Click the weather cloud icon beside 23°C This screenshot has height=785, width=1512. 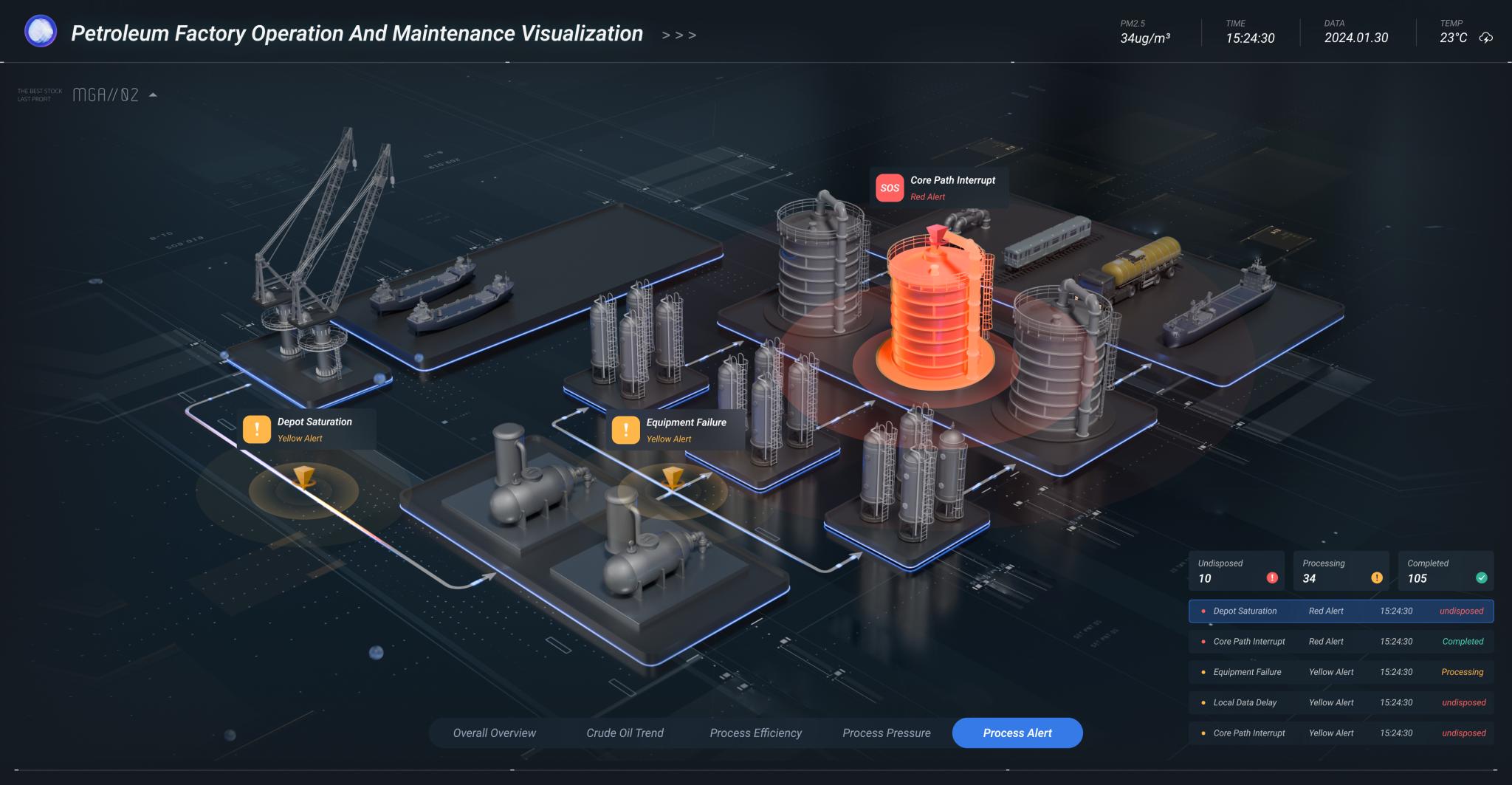tap(1486, 38)
